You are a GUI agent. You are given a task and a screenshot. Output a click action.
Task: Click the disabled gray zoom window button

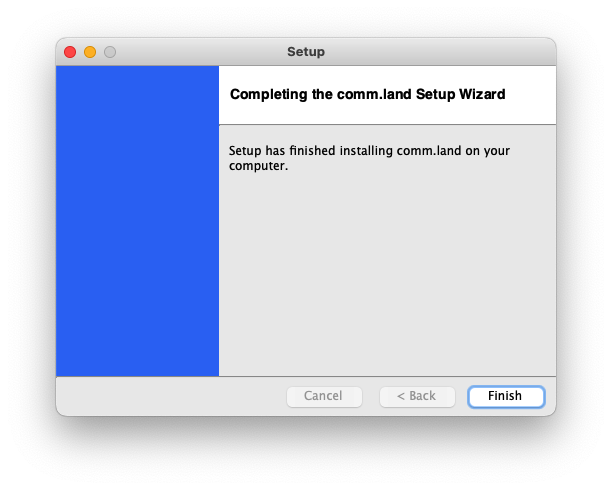(x=110, y=52)
